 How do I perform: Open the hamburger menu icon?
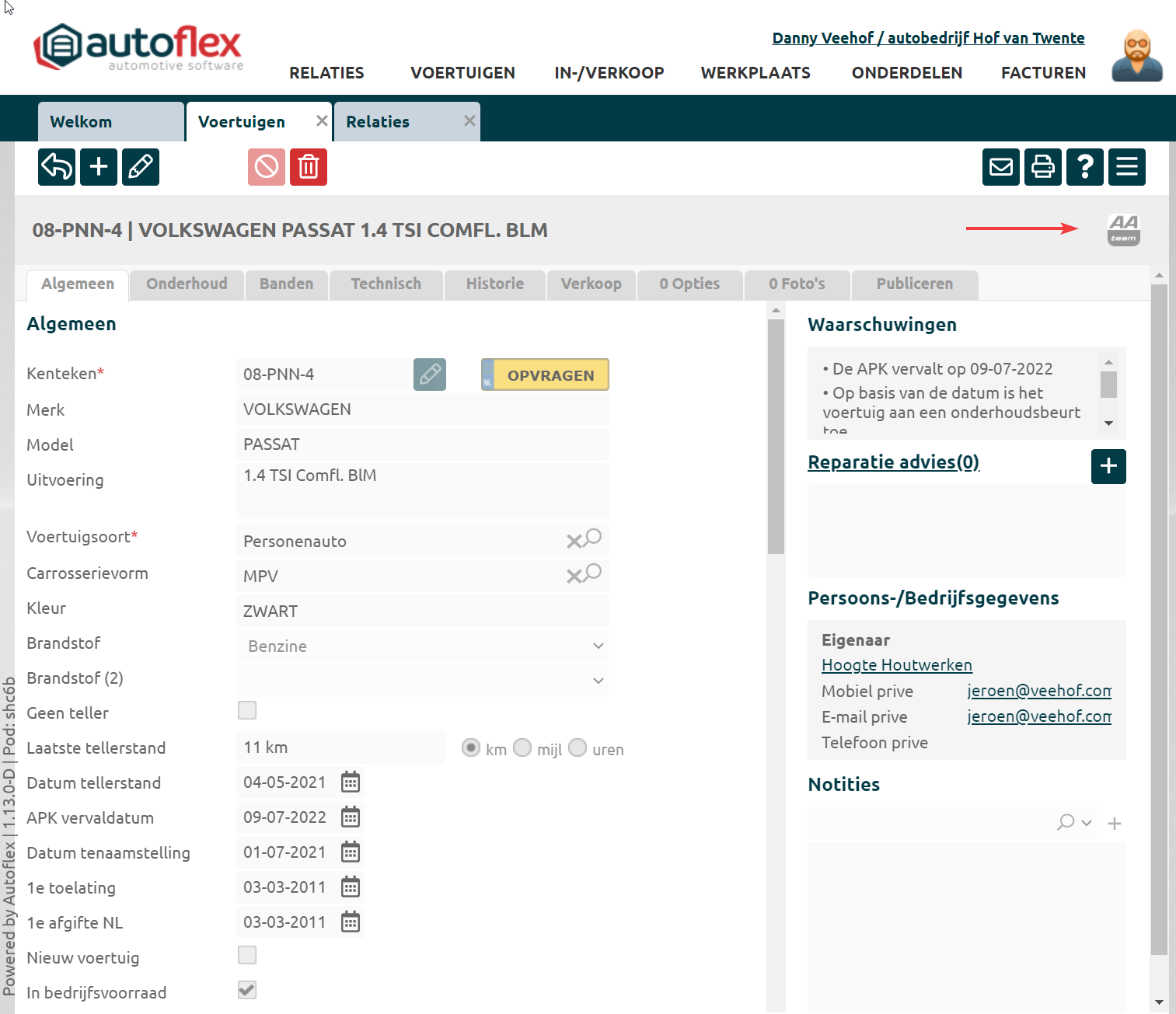click(x=1127, y=167)
